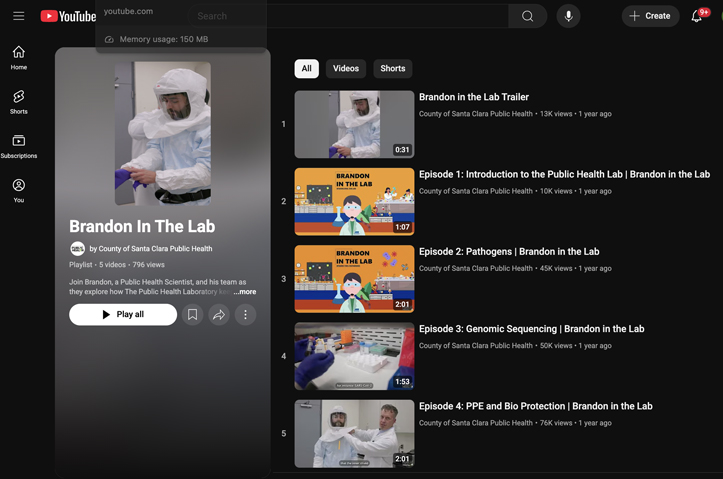Click the search magnifier button
This screenshot has height=479, width=723.
pyautogui.click(x=527, y=16)
